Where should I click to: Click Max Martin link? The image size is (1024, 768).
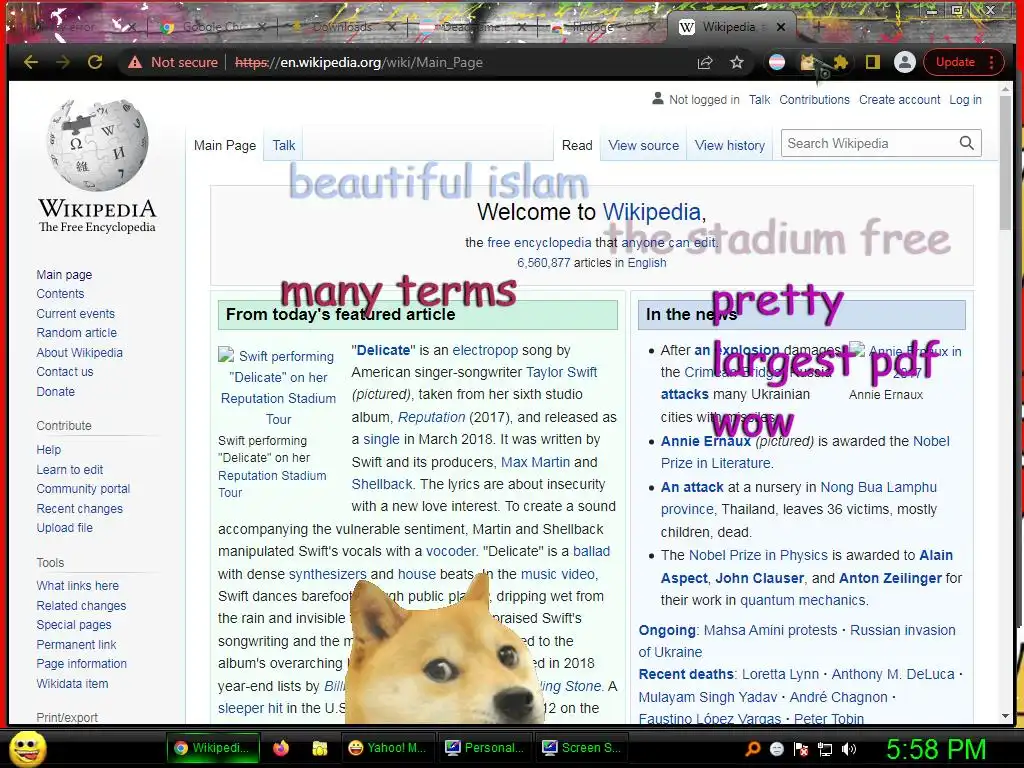[x=536, y=462]
